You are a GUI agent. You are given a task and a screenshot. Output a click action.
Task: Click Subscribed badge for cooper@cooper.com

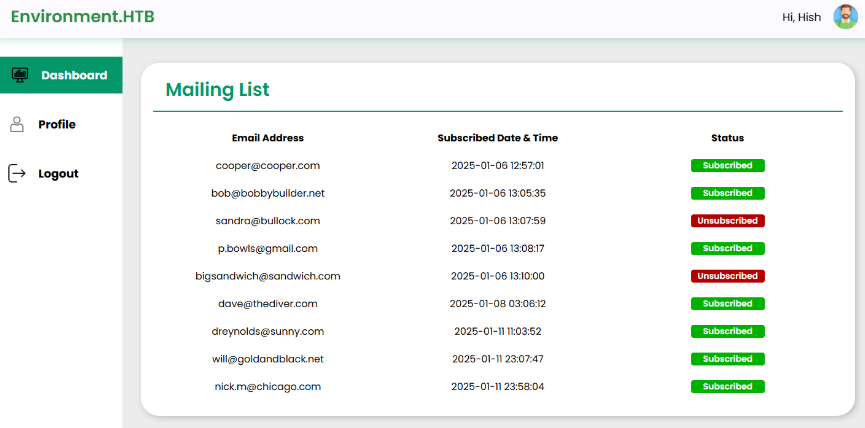pyautogui.click(x=727, y=165)
